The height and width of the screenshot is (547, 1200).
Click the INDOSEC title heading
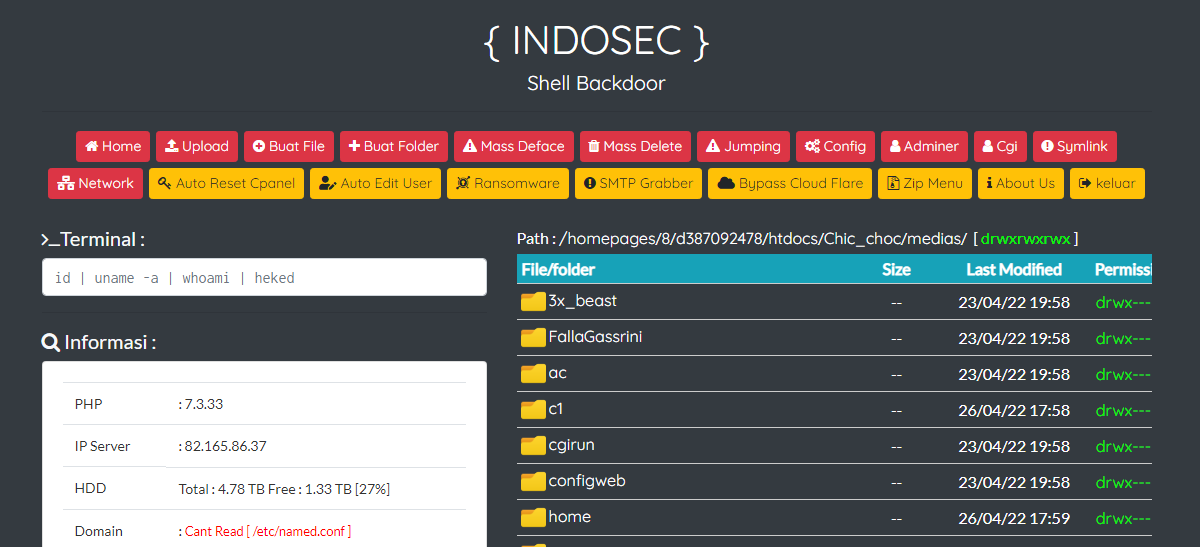[x=596, y=41]
